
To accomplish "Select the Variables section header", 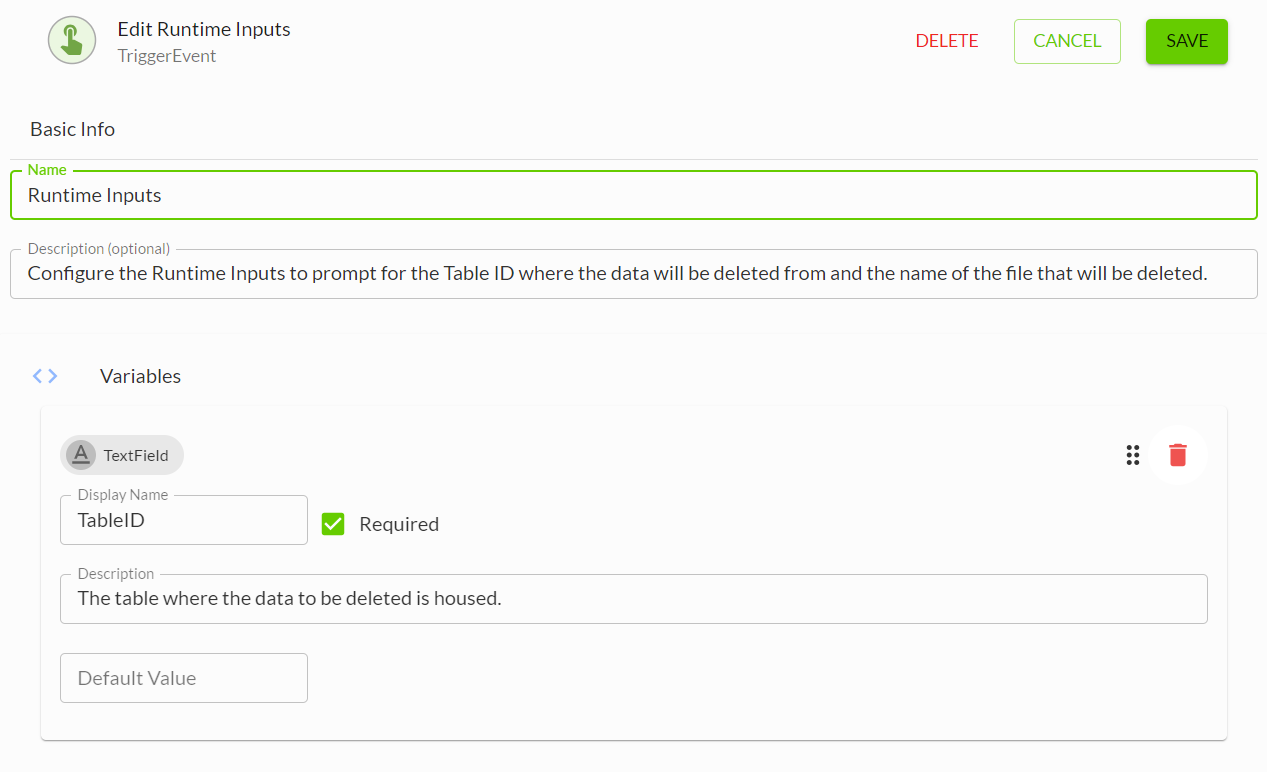I will 140,375.
